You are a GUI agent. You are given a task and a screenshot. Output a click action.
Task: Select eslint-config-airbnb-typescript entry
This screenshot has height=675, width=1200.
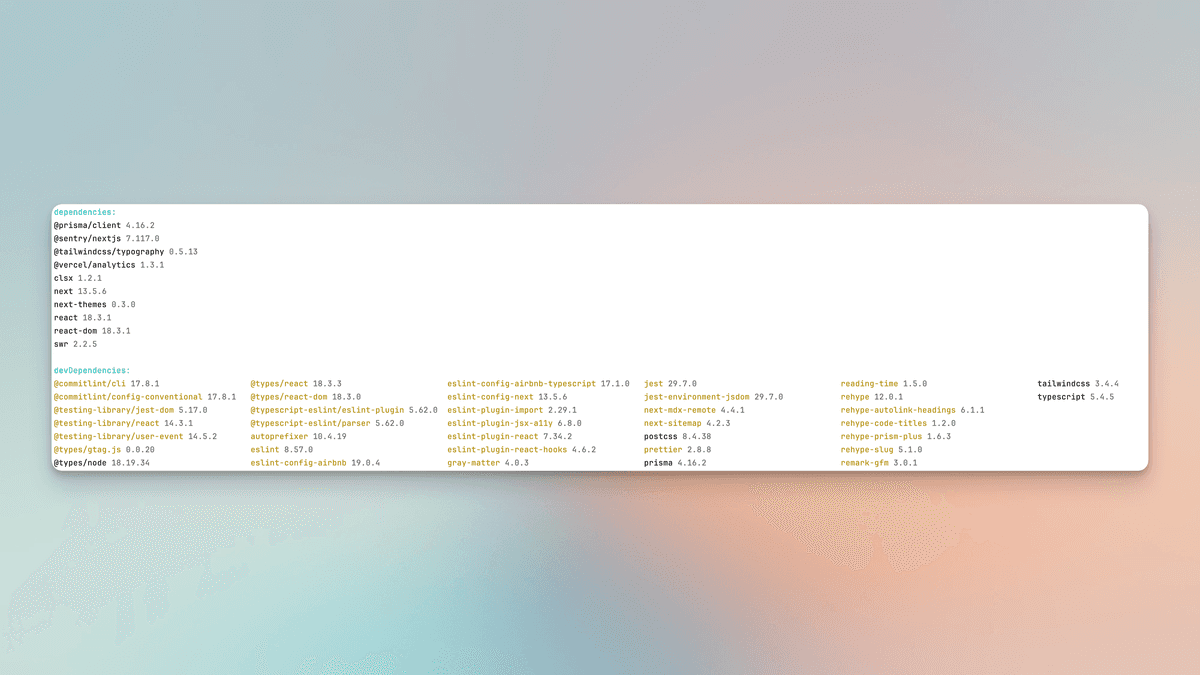[521, 384]
